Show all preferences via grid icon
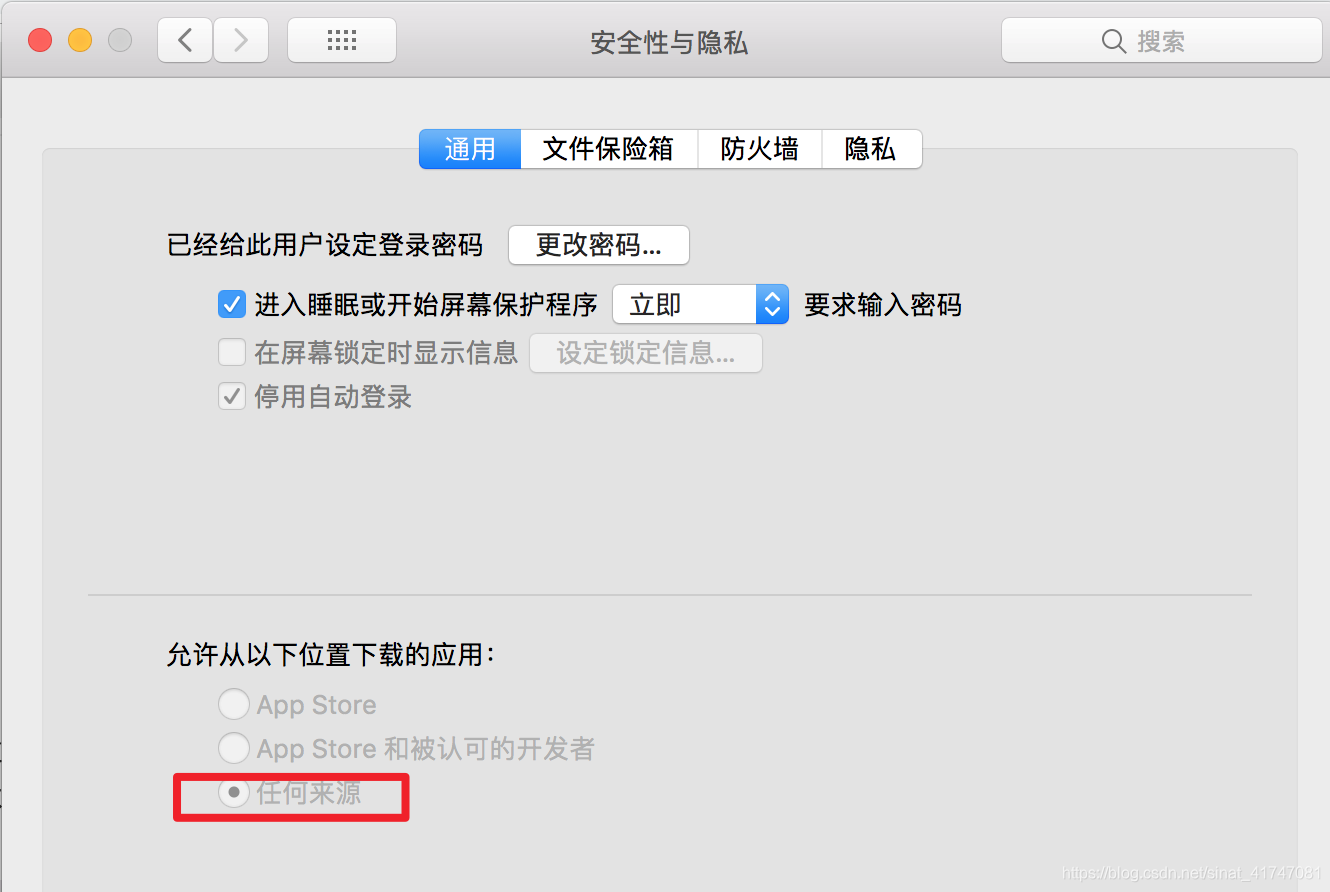The image size is (1330, 892). [342, 41]
